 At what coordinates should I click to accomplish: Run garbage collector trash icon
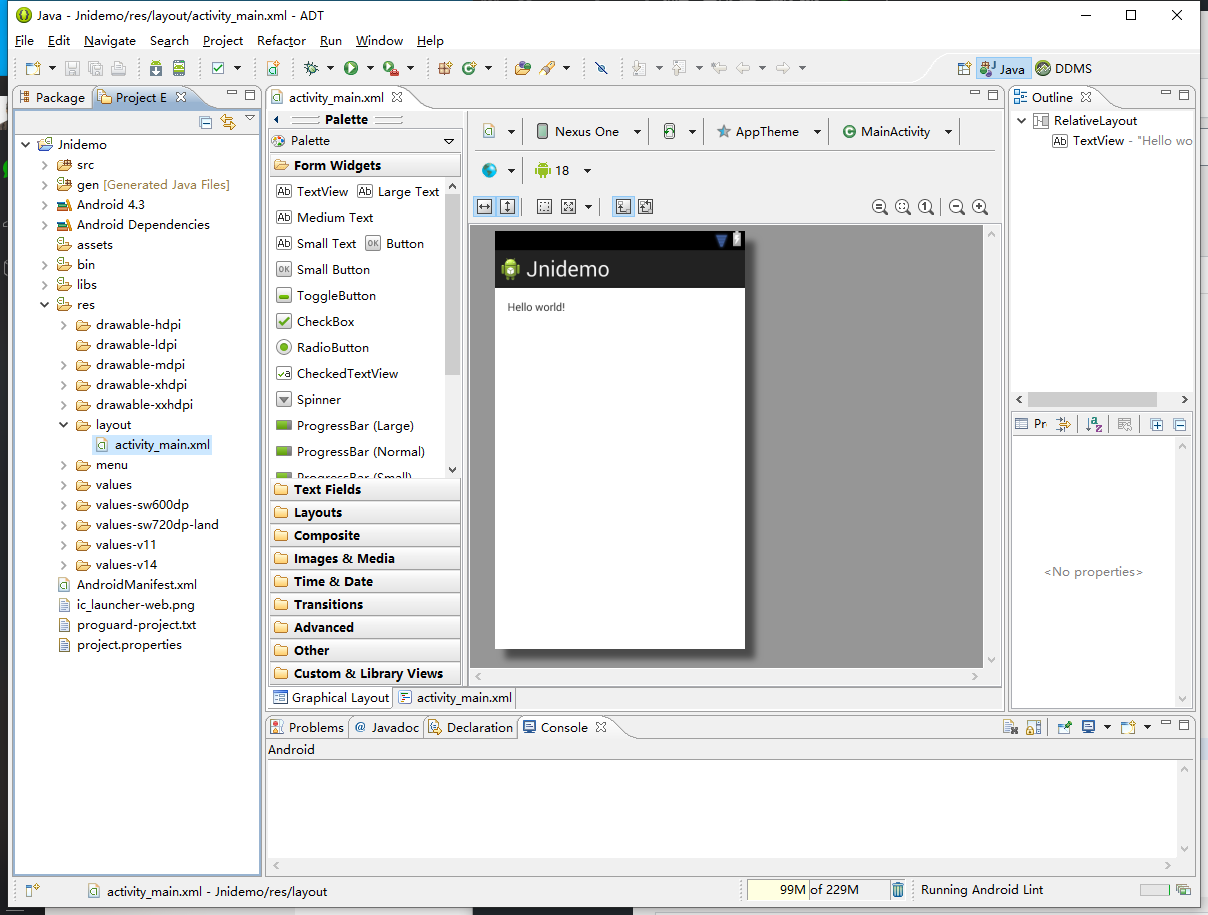point(898,890)
